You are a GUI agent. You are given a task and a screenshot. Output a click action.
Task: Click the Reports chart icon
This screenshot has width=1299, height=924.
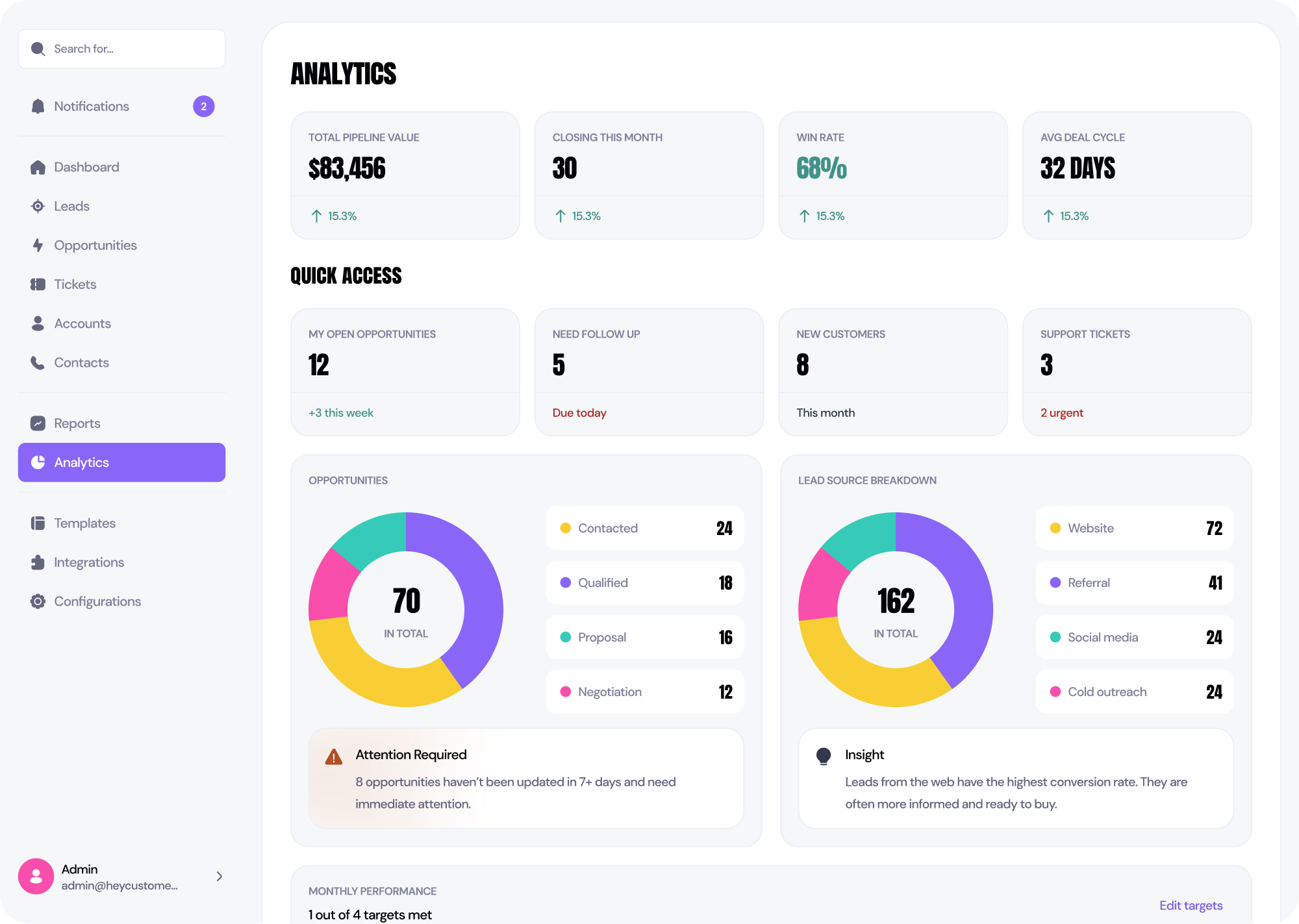(38, 423)
